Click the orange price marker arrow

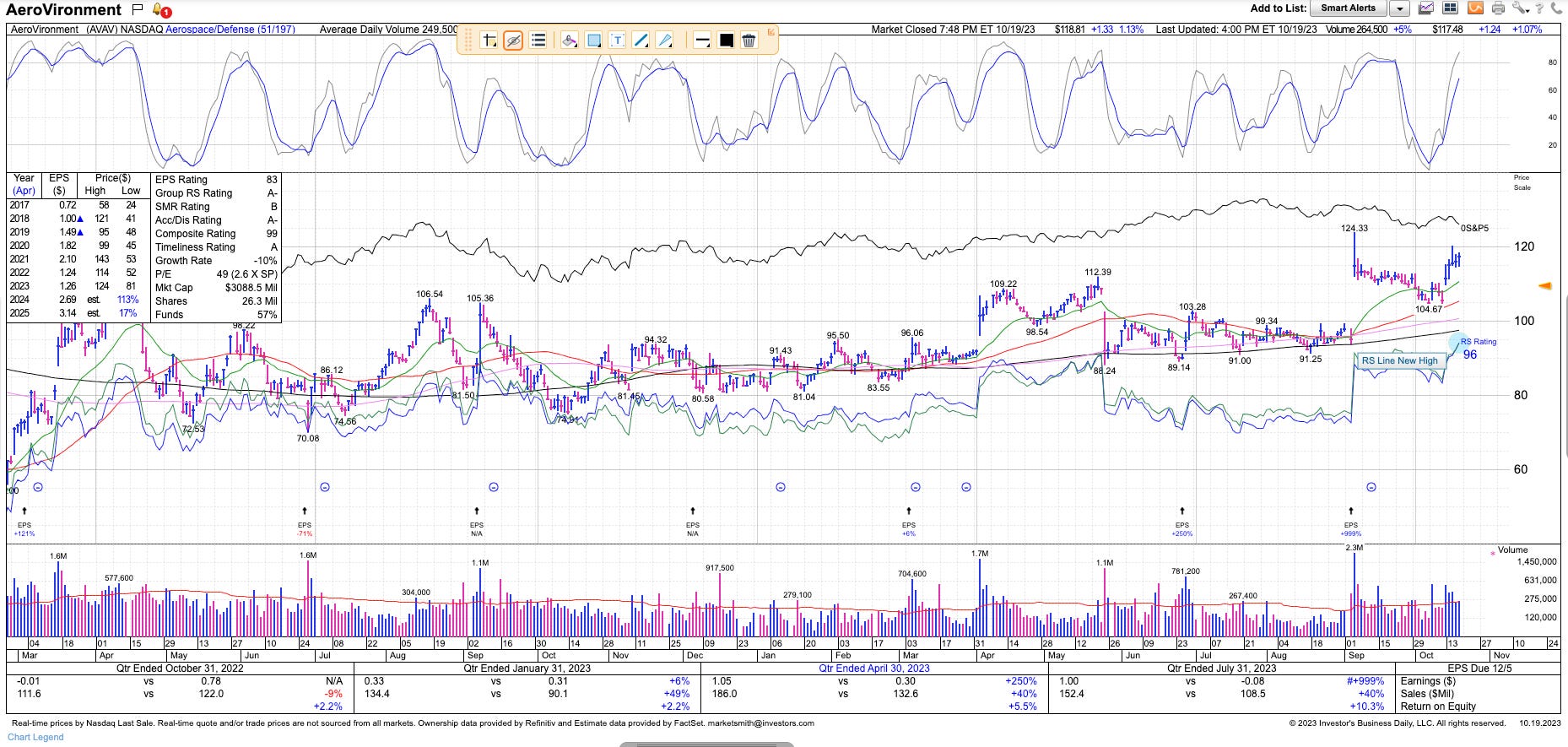click(x=1544, y=286)
